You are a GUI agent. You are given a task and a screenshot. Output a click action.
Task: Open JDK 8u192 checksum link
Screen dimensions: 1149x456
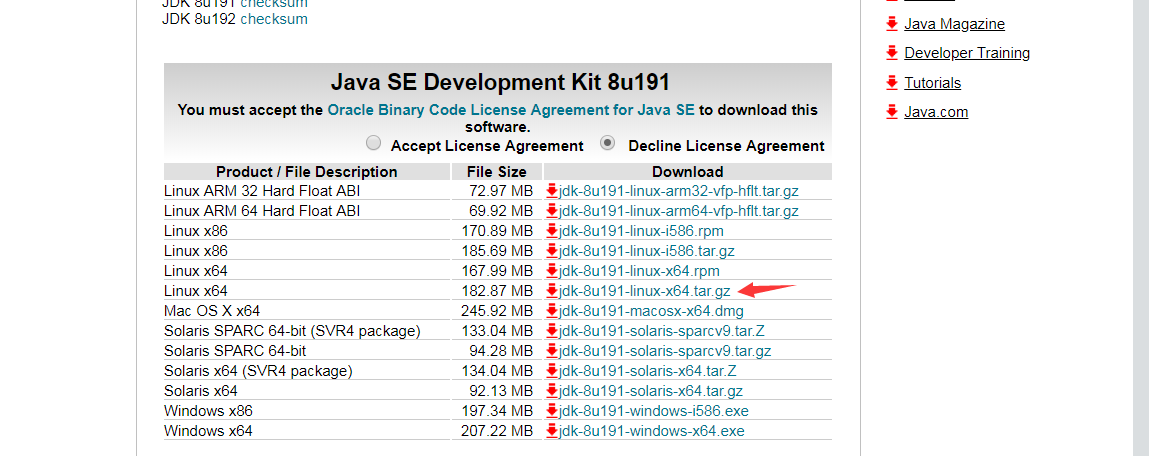274,19
